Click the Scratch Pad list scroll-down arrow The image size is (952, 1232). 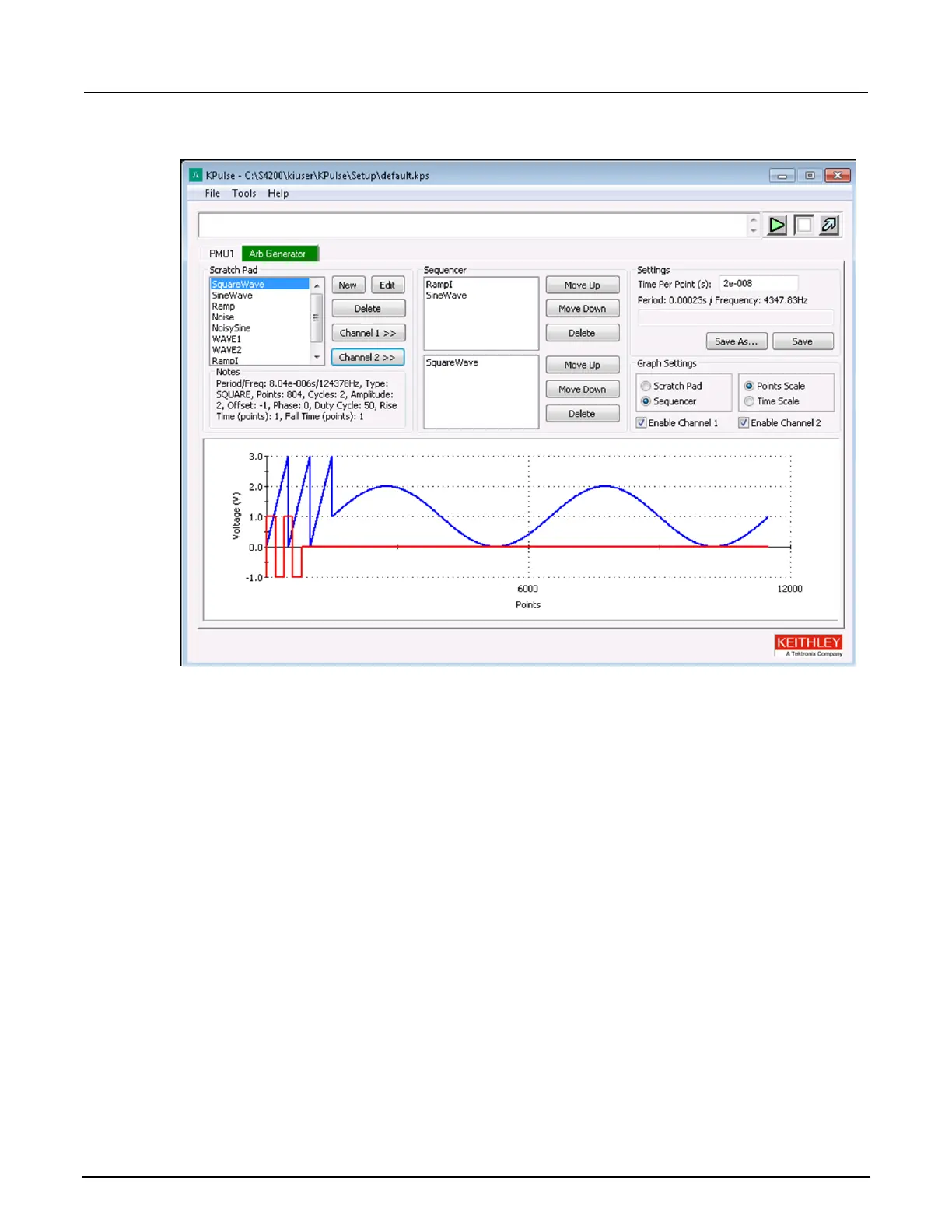tap(317, 357)
